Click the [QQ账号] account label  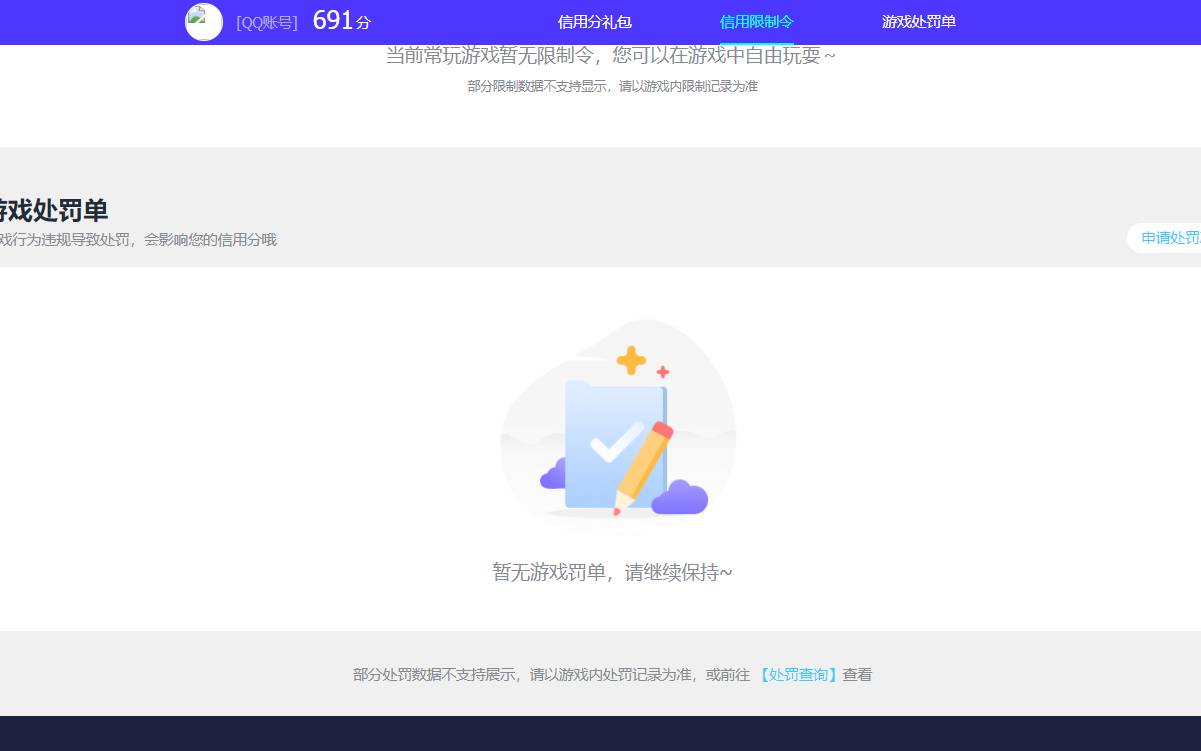click(266, 22)
